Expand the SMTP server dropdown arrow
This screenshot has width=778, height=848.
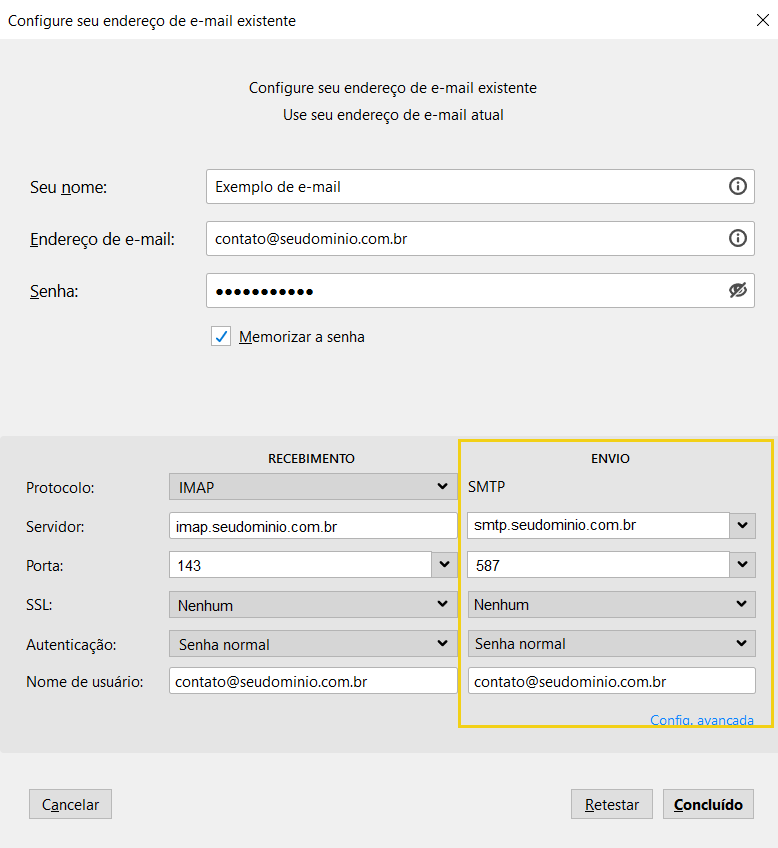(742, 525)
